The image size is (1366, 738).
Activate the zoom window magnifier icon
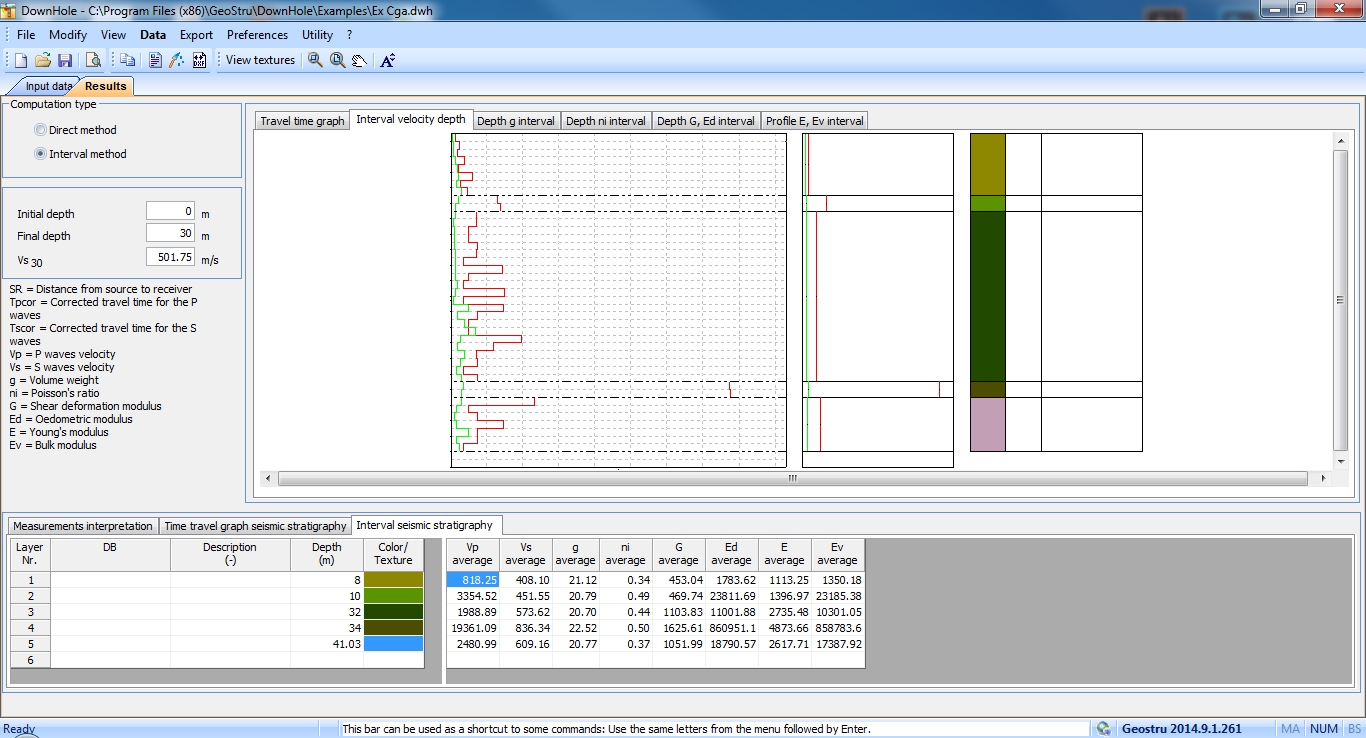tap(315, 60)
